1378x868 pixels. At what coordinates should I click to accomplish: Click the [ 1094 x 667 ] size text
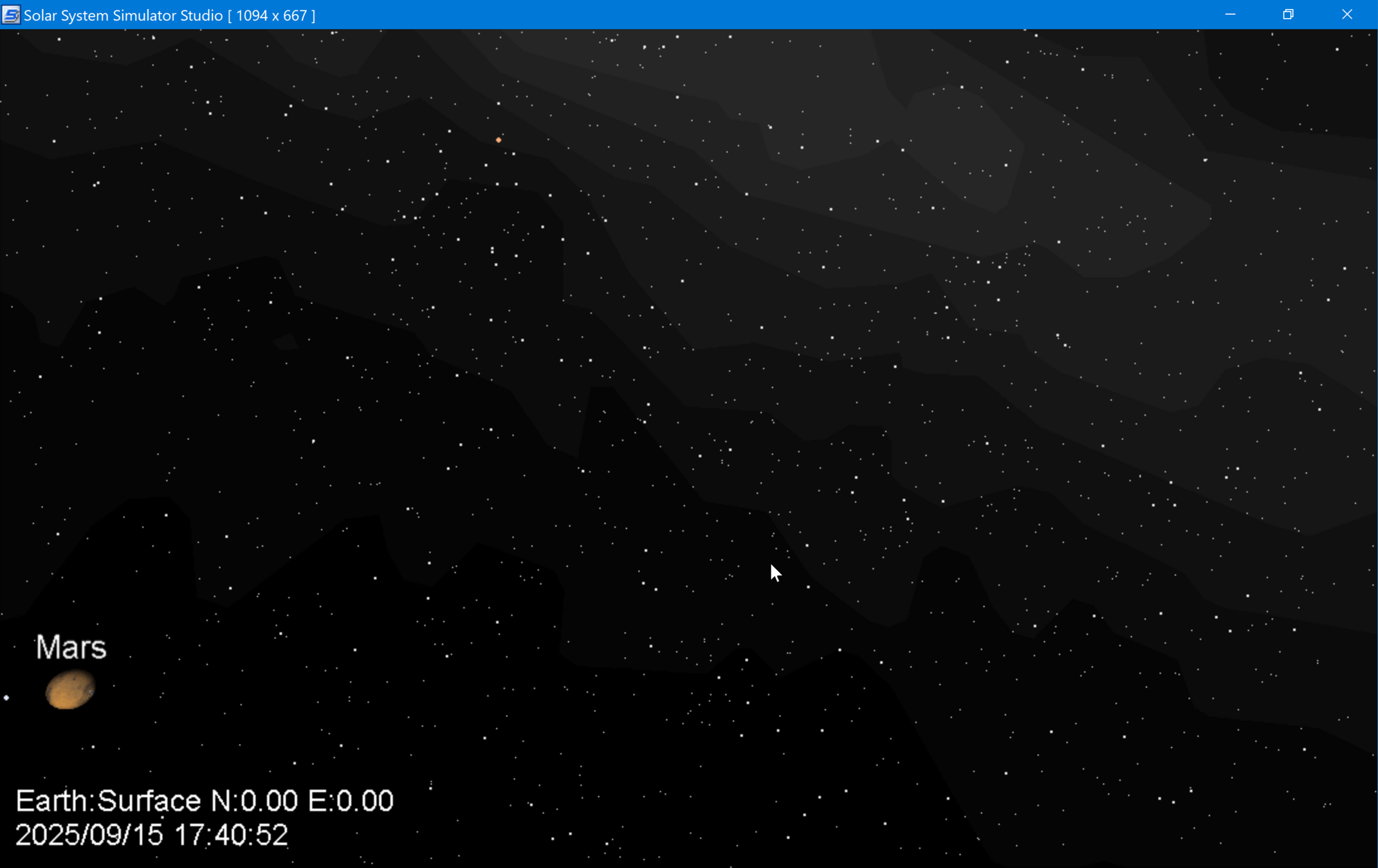(271, 15)
